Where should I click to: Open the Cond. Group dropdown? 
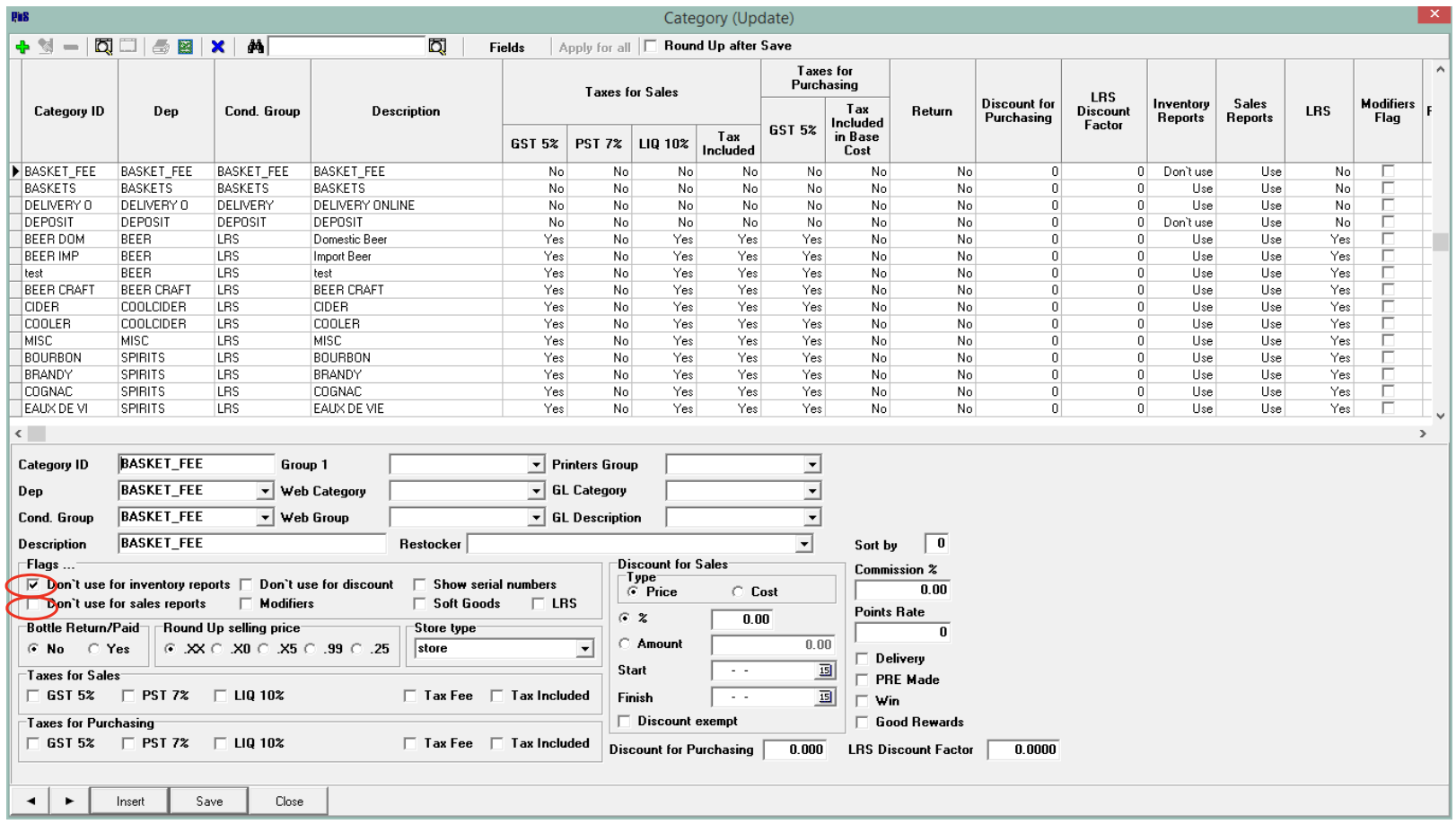click(x=264, y=517)
